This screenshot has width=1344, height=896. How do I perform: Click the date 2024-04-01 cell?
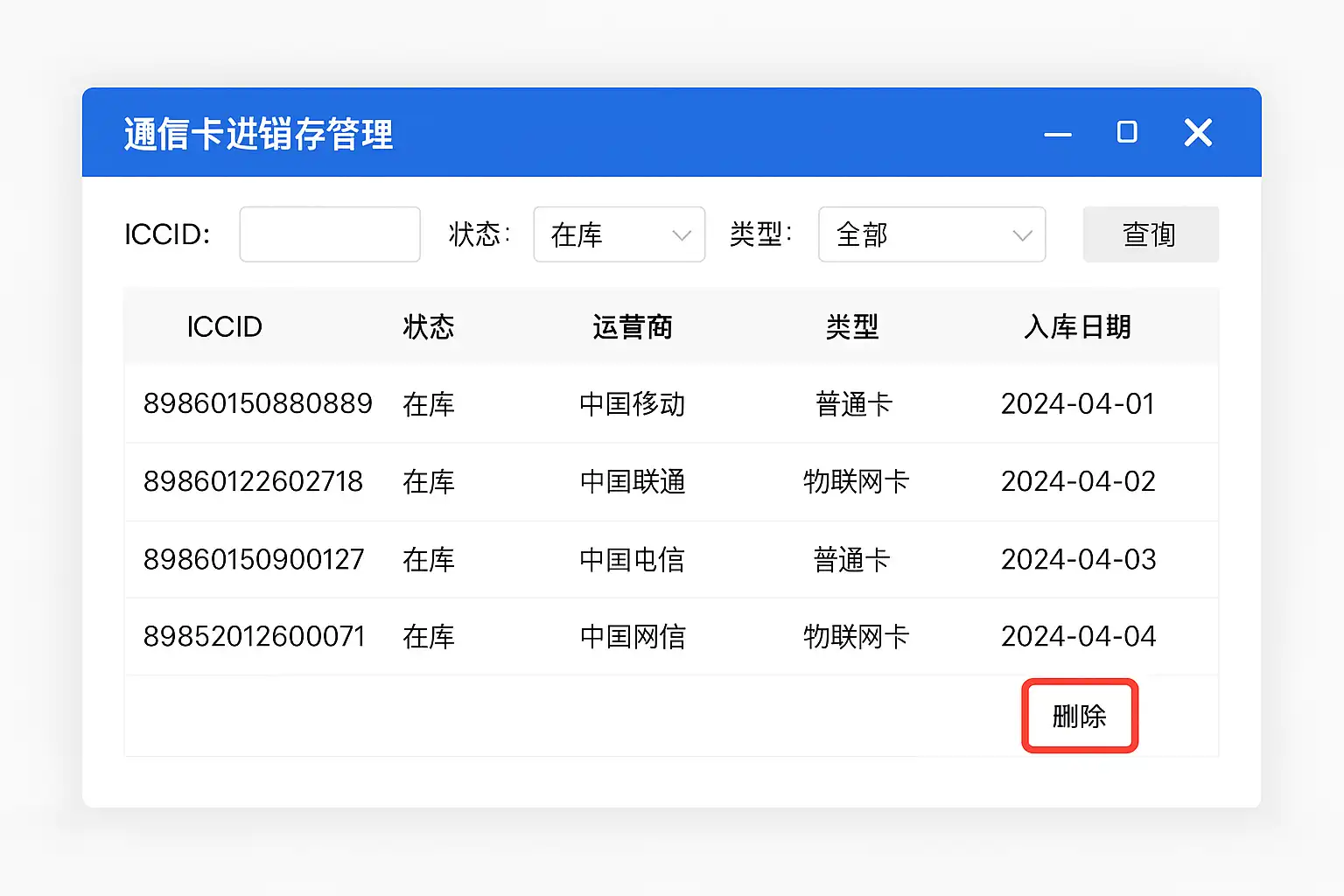pos(1078,404)
